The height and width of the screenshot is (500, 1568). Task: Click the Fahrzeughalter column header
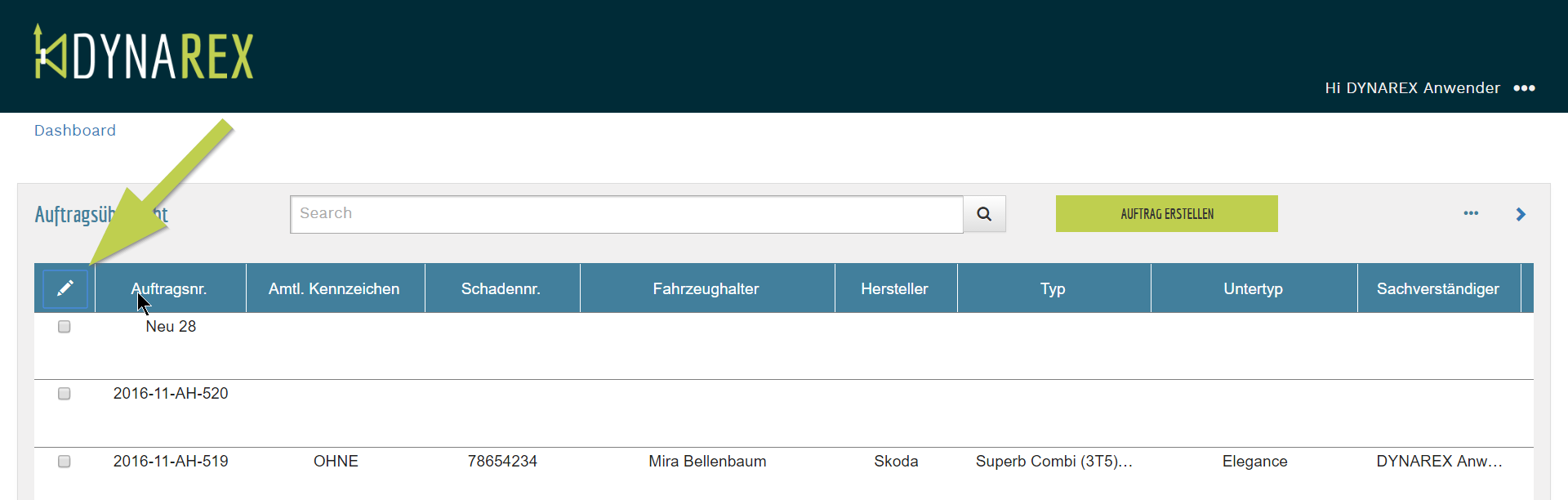[706, 288]
